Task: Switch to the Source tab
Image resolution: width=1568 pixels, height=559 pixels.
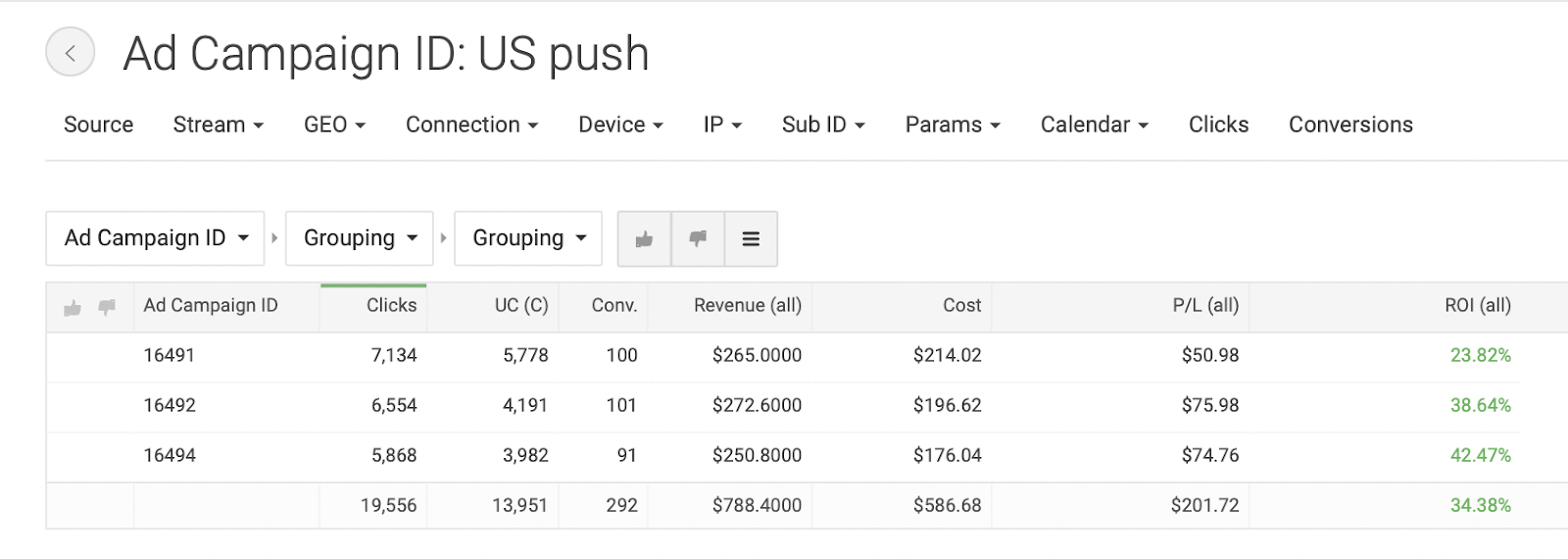Action: pyautogui.click(x=98, y=125)
